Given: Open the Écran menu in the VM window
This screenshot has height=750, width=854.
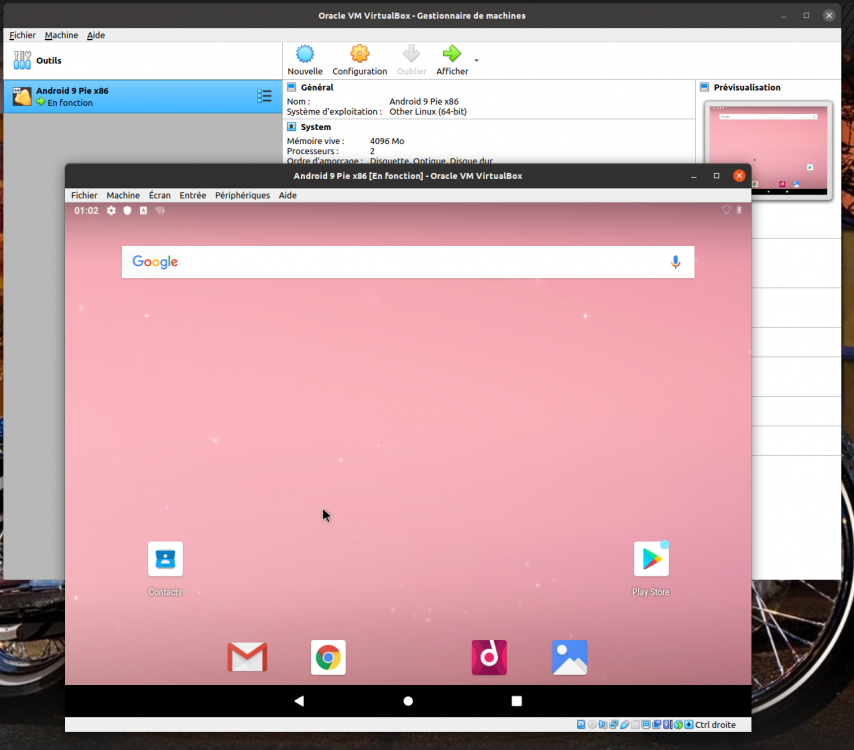Looking at the screenshot, I should coord(160,195).
